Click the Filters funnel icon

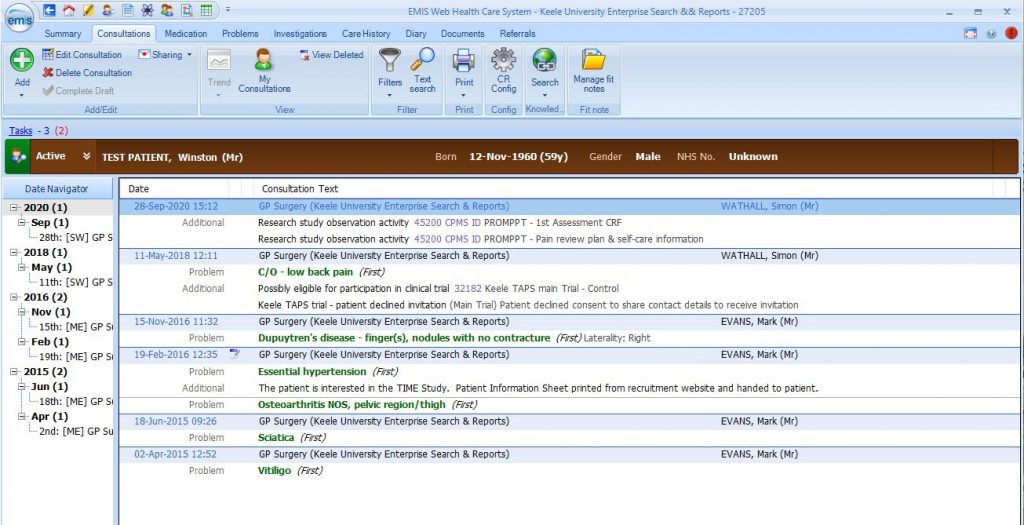pyautogui.click(x=390, y=60)
